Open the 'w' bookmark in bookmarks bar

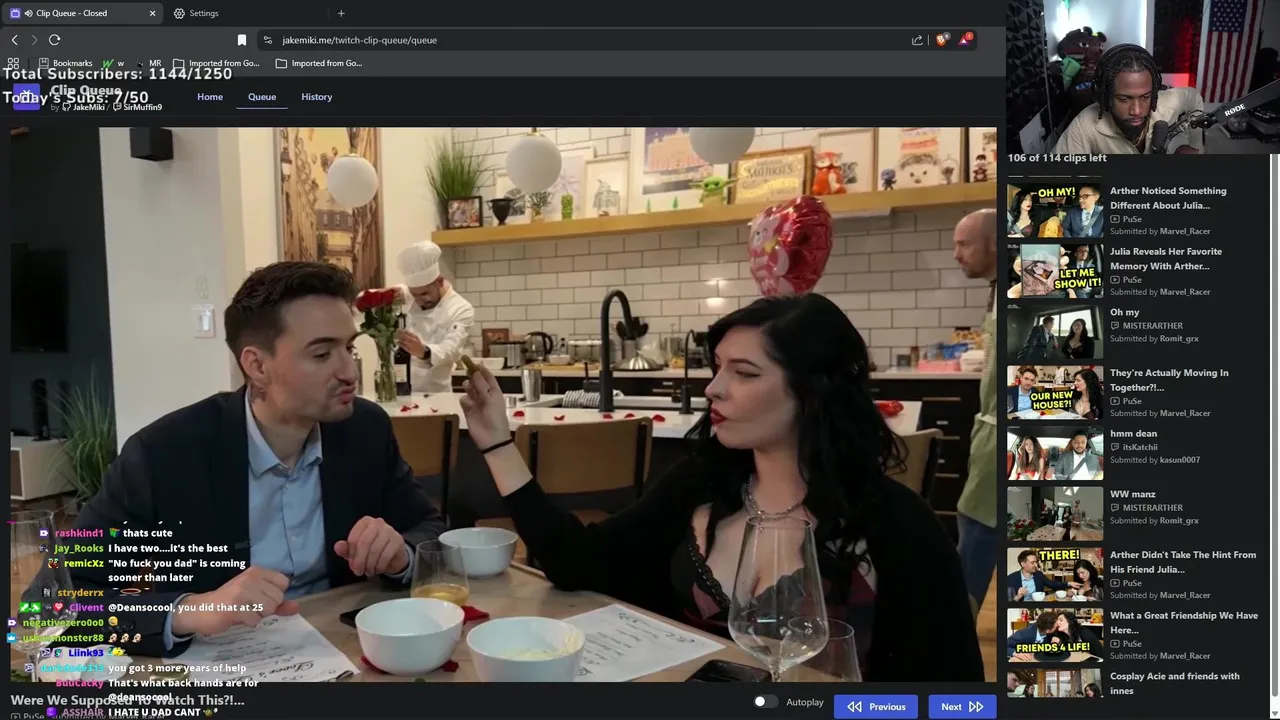pos(113,63)
